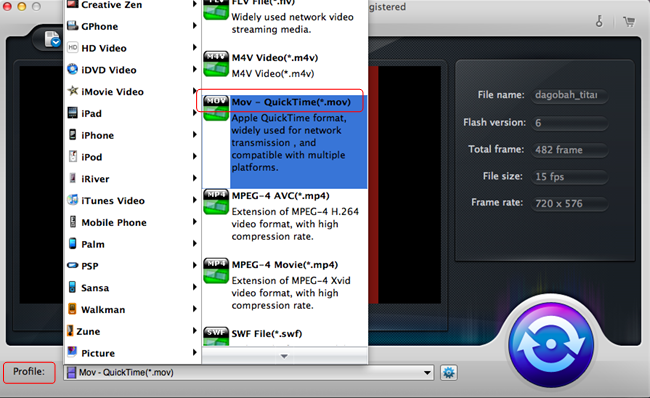The height and width of the screenshot is (398, 650).
Task: Click the MPEG-4 AVC format icon
Action: pos(216,201)
